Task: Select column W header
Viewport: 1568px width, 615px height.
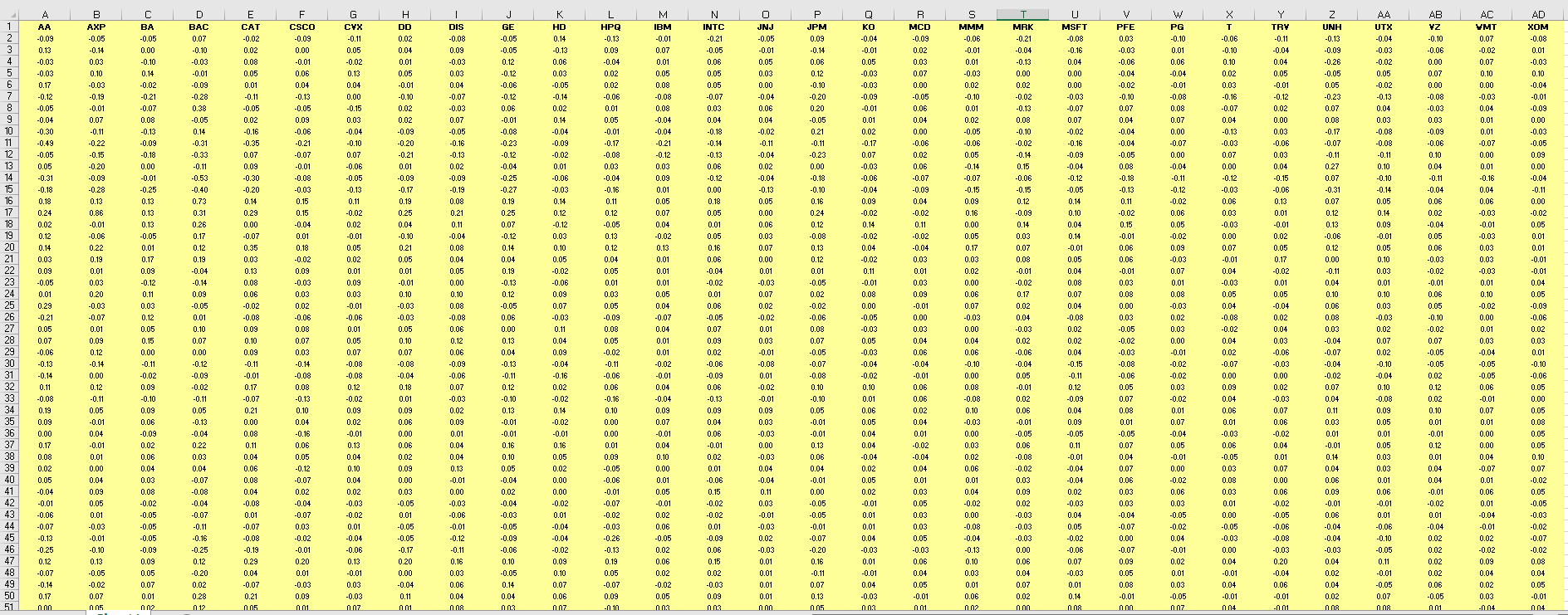Action: (1178, 14)
